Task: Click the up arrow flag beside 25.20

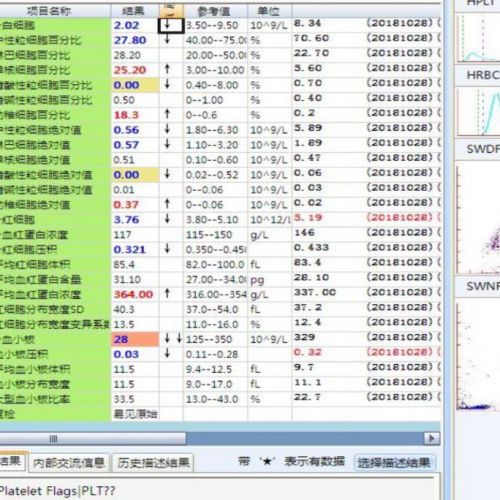Action: [x=167, y=69]
